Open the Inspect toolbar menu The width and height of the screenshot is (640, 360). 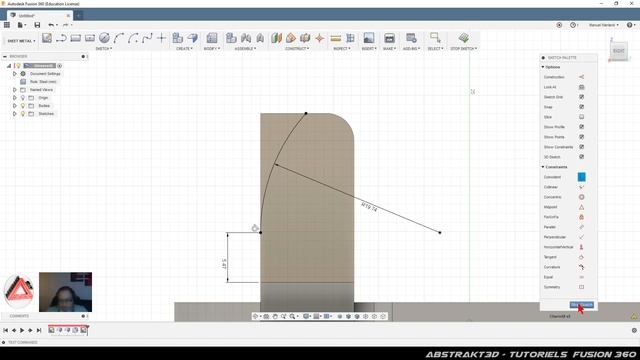pos(342,49)
